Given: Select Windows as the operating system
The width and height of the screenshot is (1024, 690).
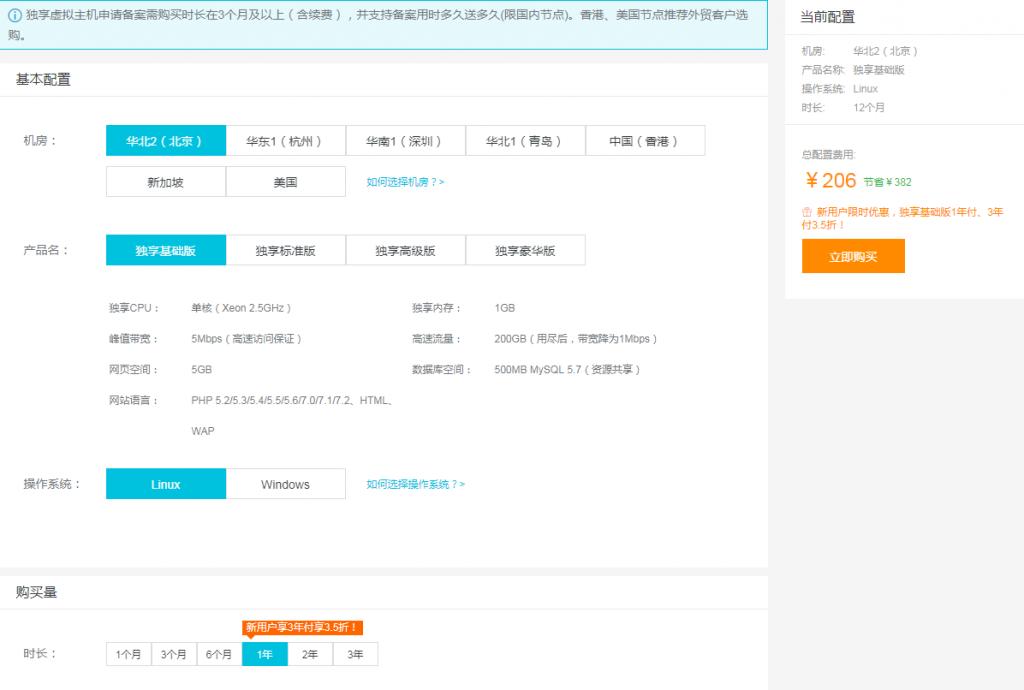Looking at the screenshot, I should [x=285, y=484].
